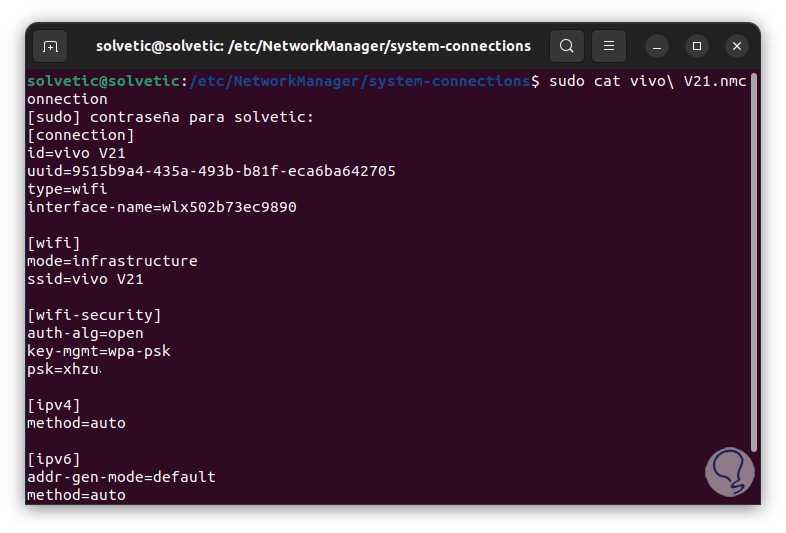Click the uuid line in the output
Image resolution: width=786 pixels, height=533 pixels.
pos(211,171)
